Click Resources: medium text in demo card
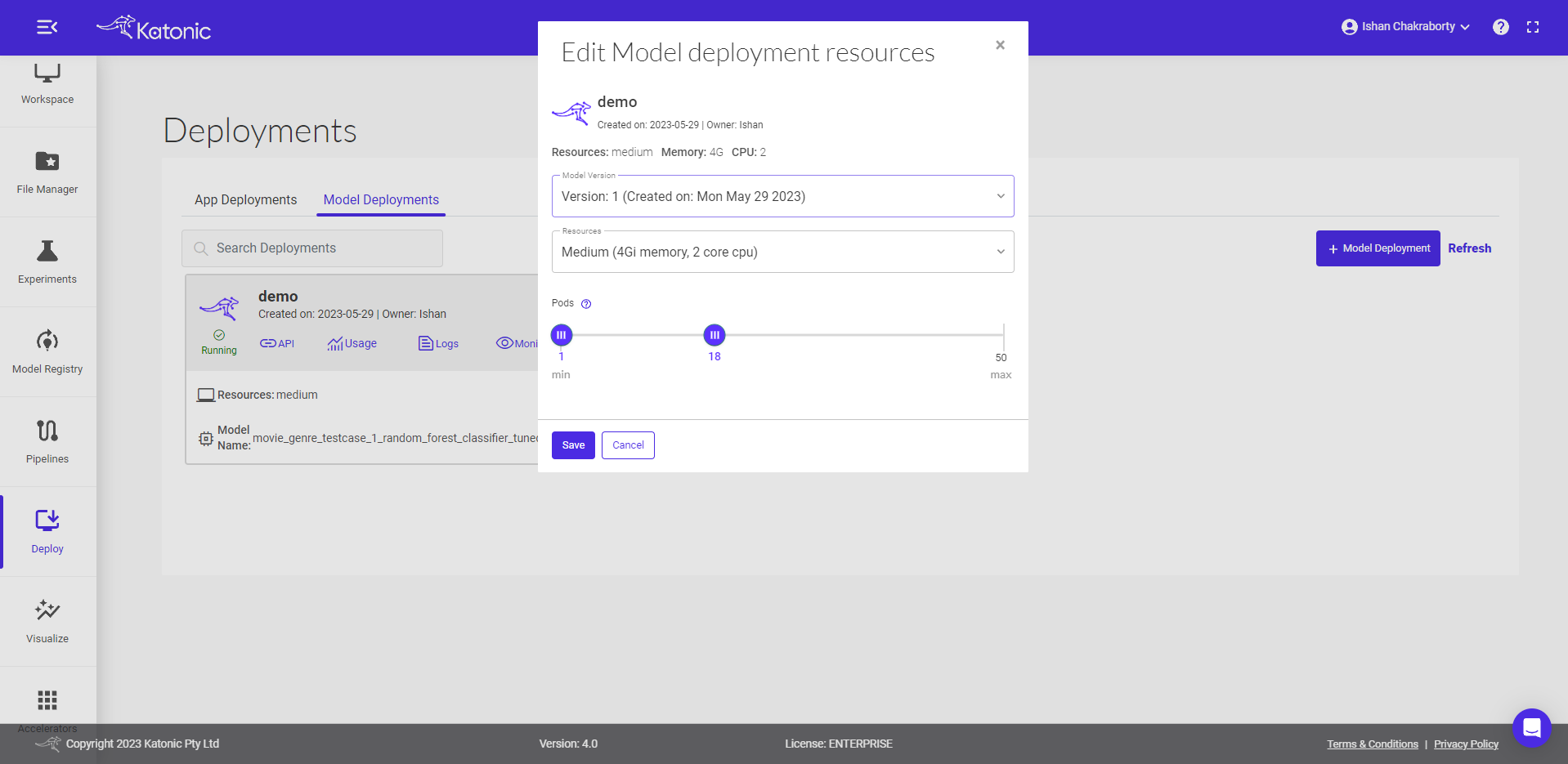This screenshot has height=764, width=1568. (x=267, y=395)
